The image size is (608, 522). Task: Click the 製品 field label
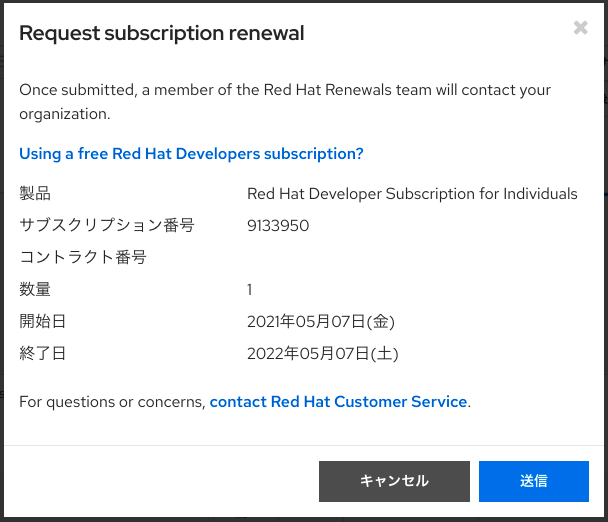35,194
